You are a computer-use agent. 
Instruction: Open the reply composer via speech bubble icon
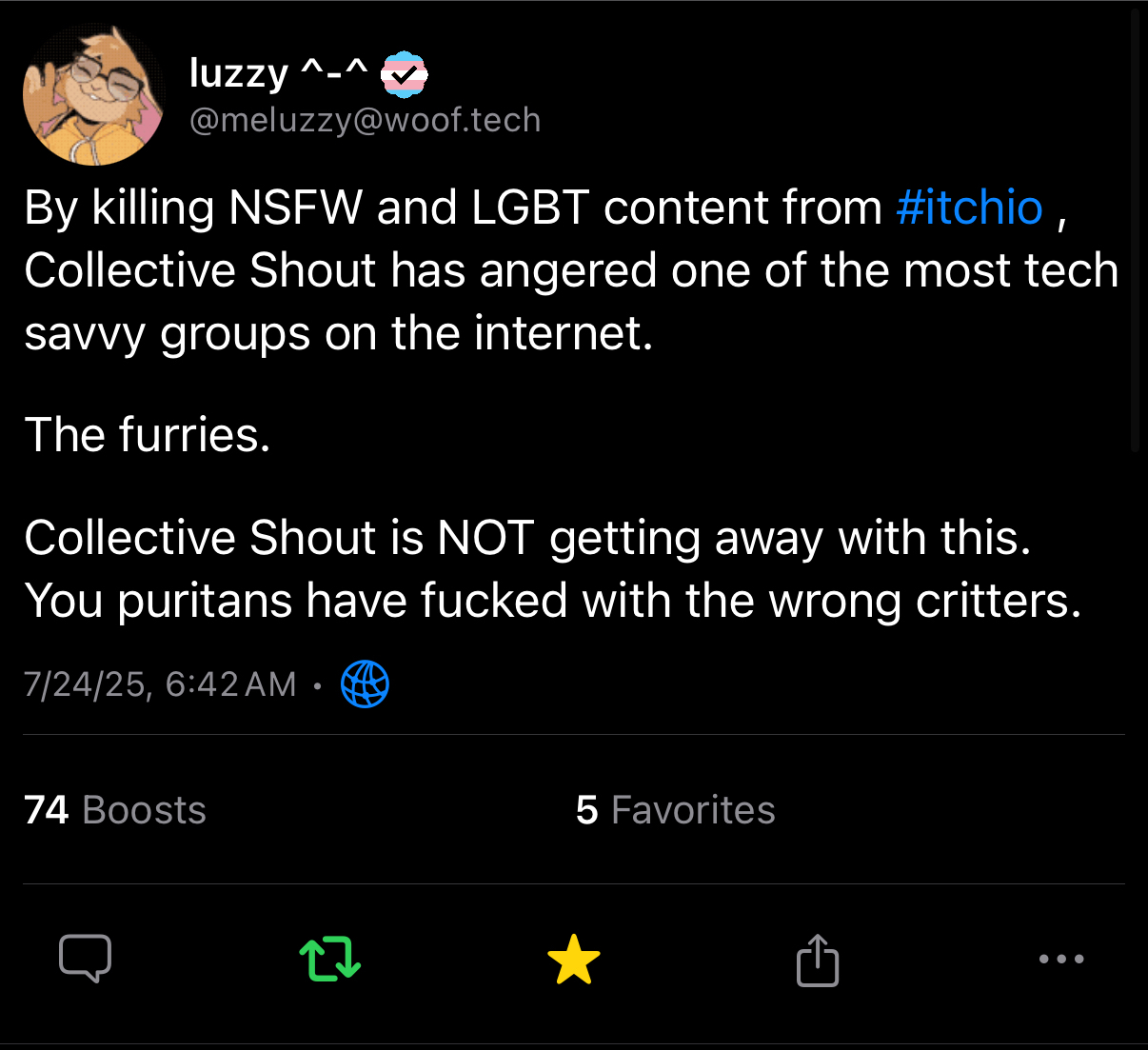click(x=86, y=958)
